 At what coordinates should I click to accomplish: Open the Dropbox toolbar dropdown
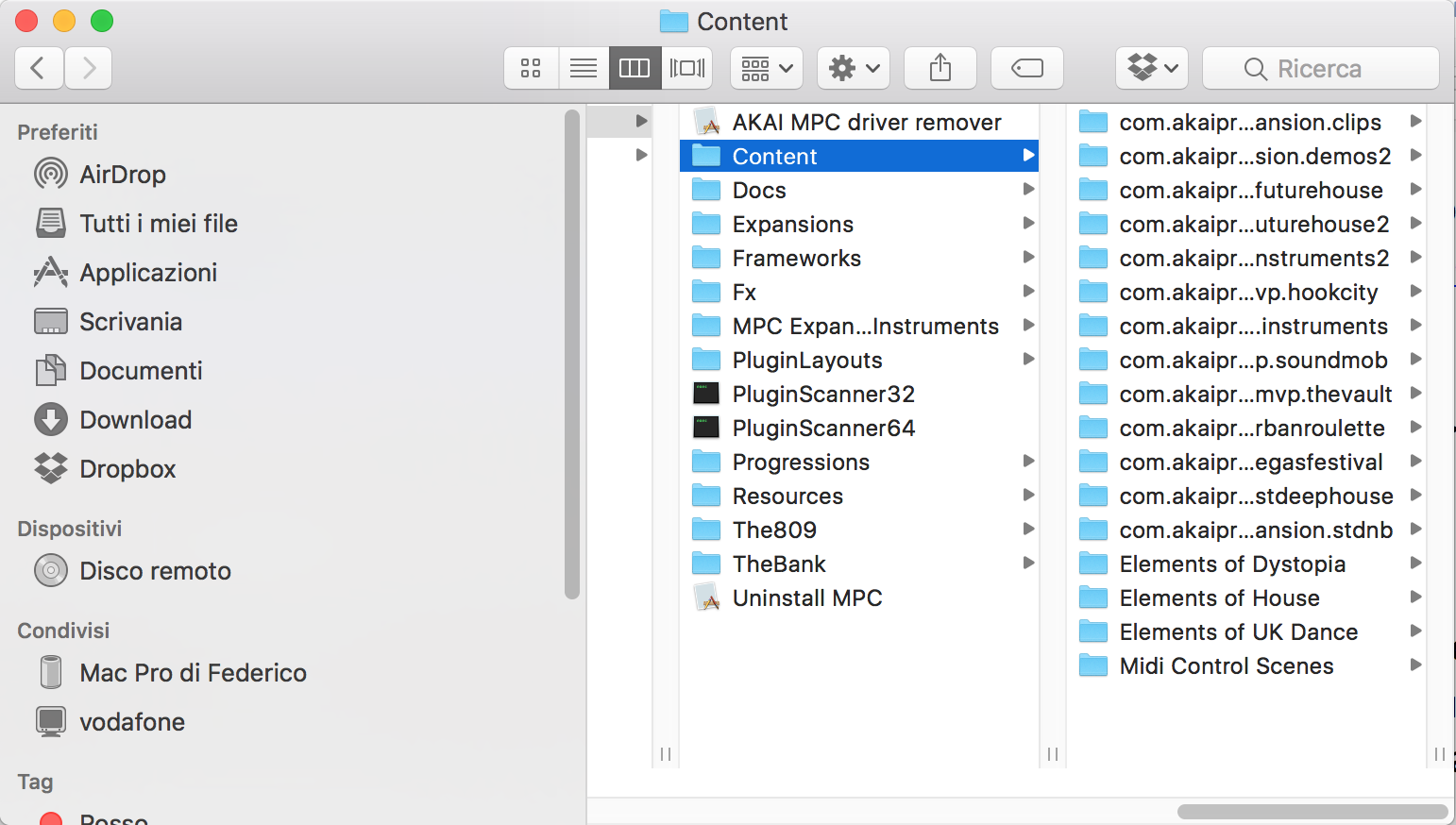click(x=1152, y=68)
